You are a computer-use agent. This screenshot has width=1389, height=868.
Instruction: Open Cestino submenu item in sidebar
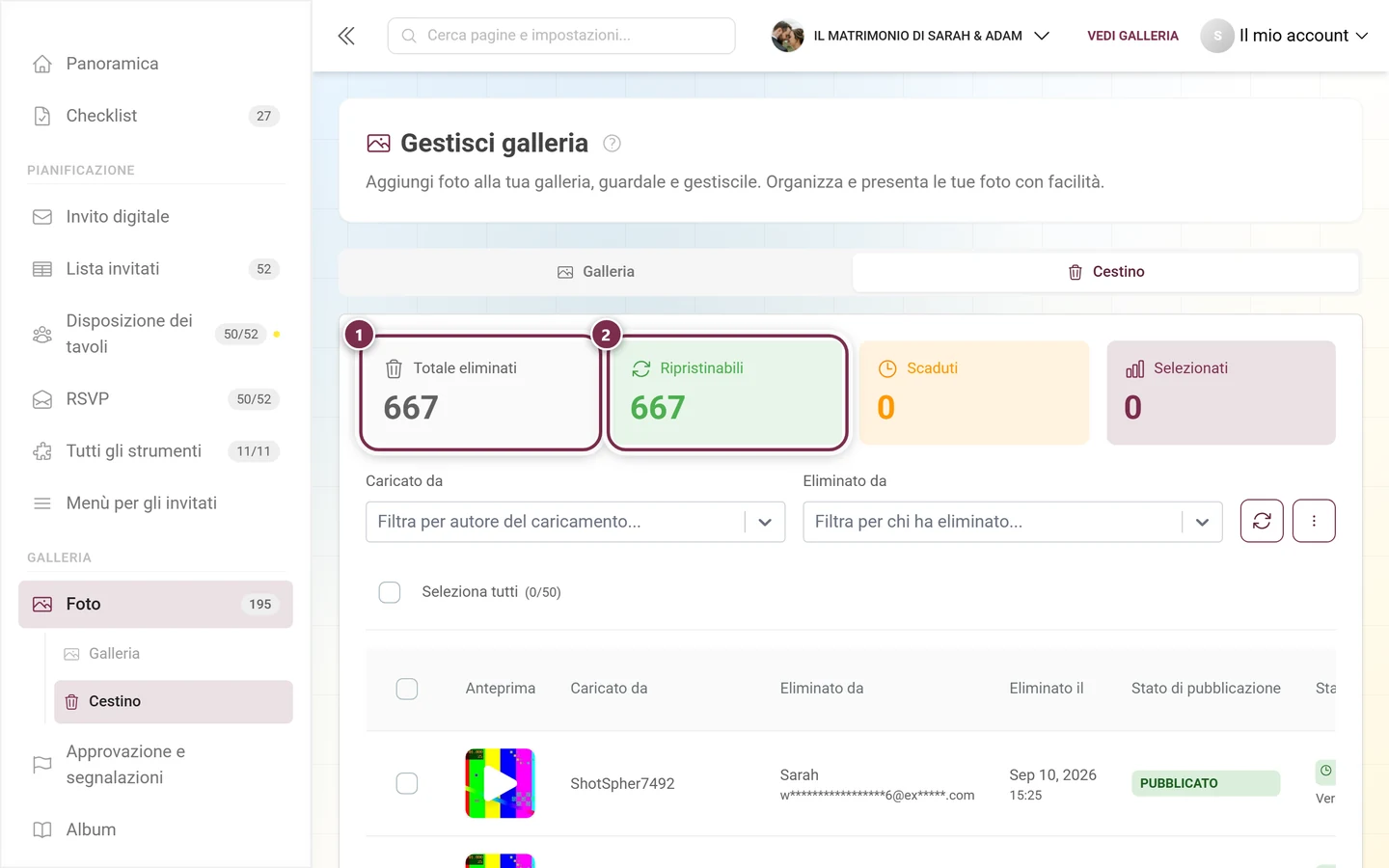[174, 701]
